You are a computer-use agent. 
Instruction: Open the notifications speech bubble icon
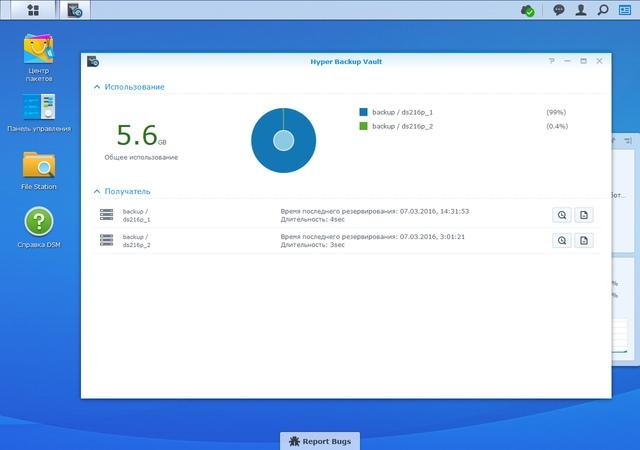[x=559, y=10]
